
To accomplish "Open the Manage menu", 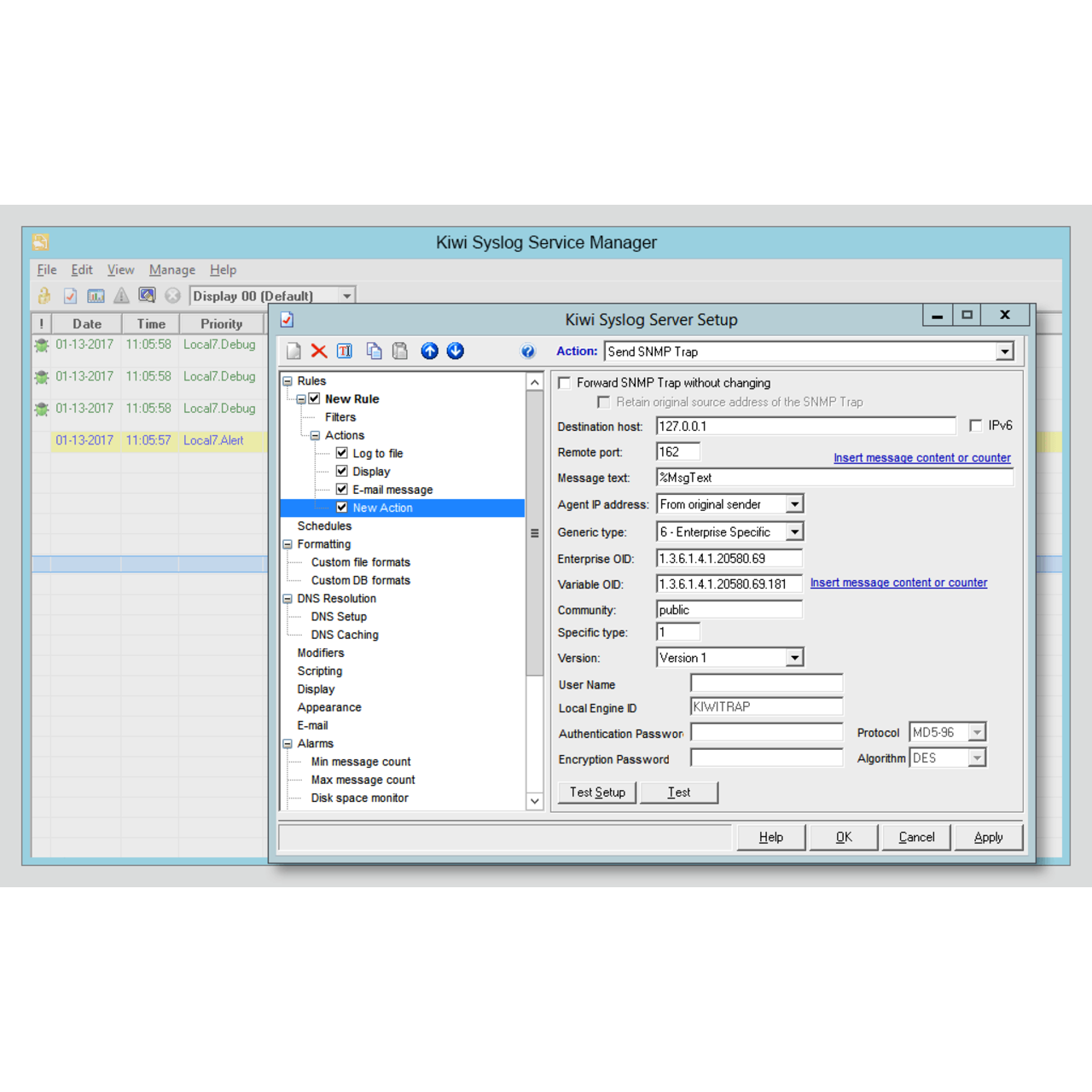I will pyautogui.click(x=171, y=270).
